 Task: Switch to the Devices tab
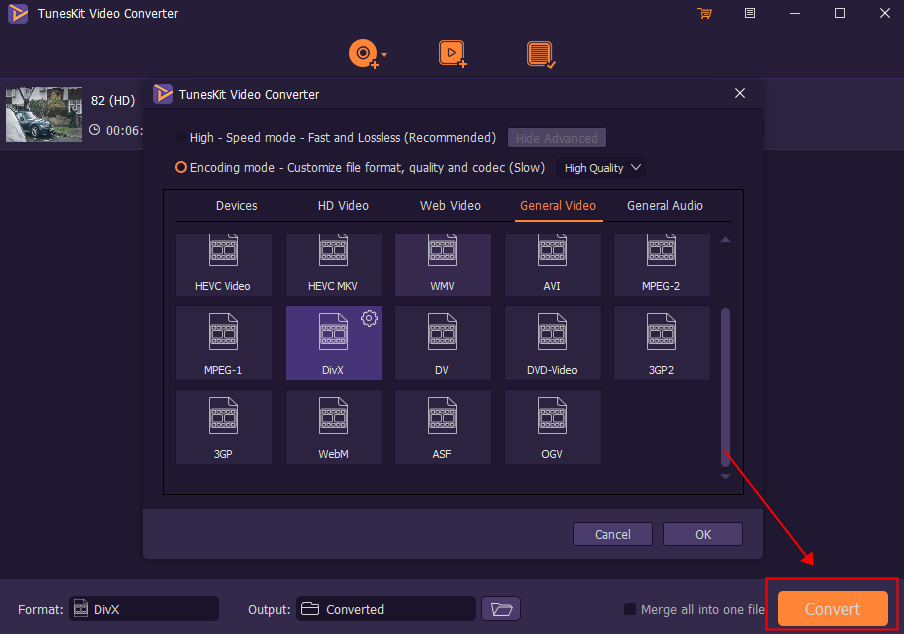pos(236,206)
